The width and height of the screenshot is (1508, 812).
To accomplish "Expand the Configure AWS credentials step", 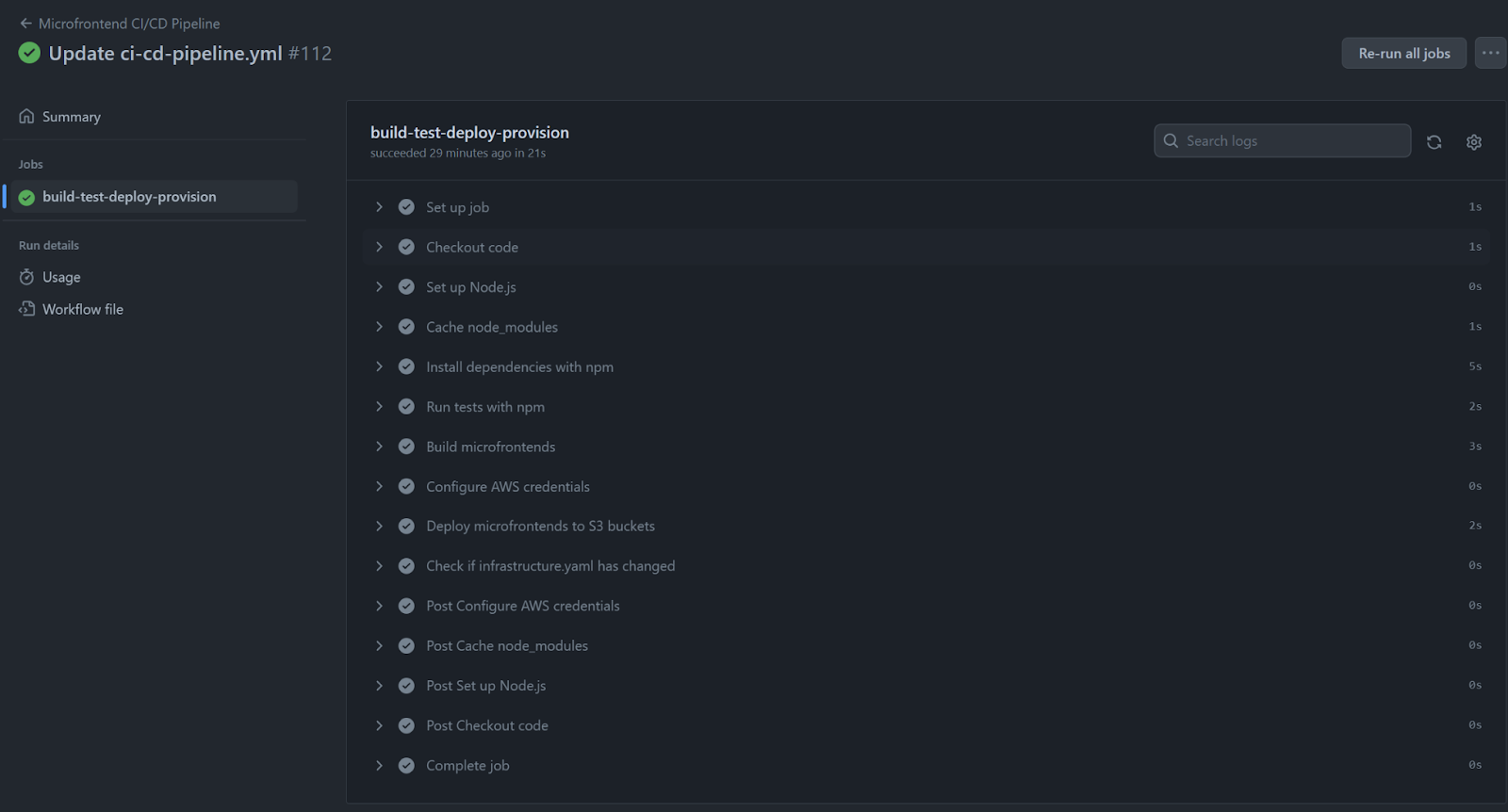I will pyautogui.click(x=379, y=486).
